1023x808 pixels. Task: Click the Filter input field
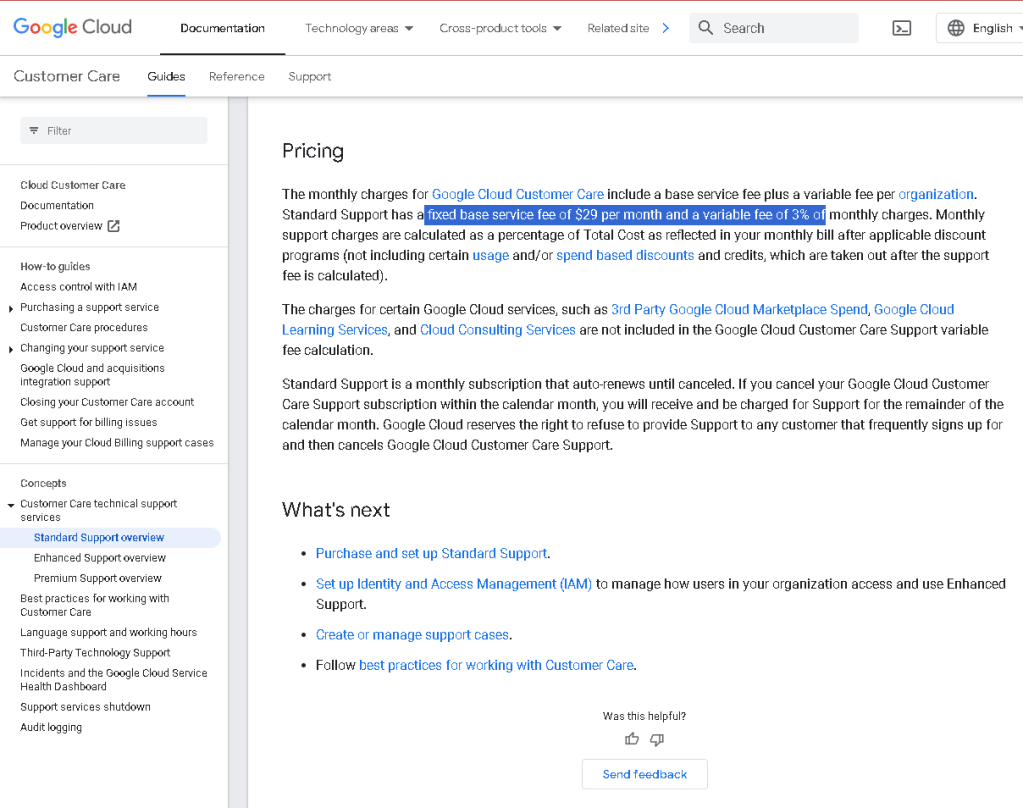point(114,131)
